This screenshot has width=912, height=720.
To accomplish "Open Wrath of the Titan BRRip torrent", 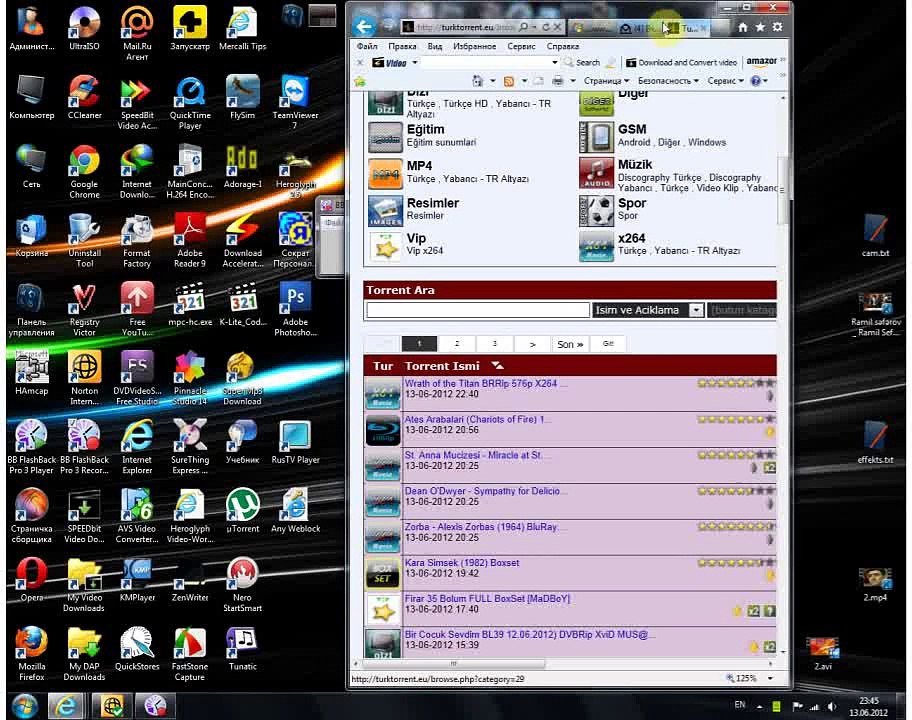I will [484, 383].
